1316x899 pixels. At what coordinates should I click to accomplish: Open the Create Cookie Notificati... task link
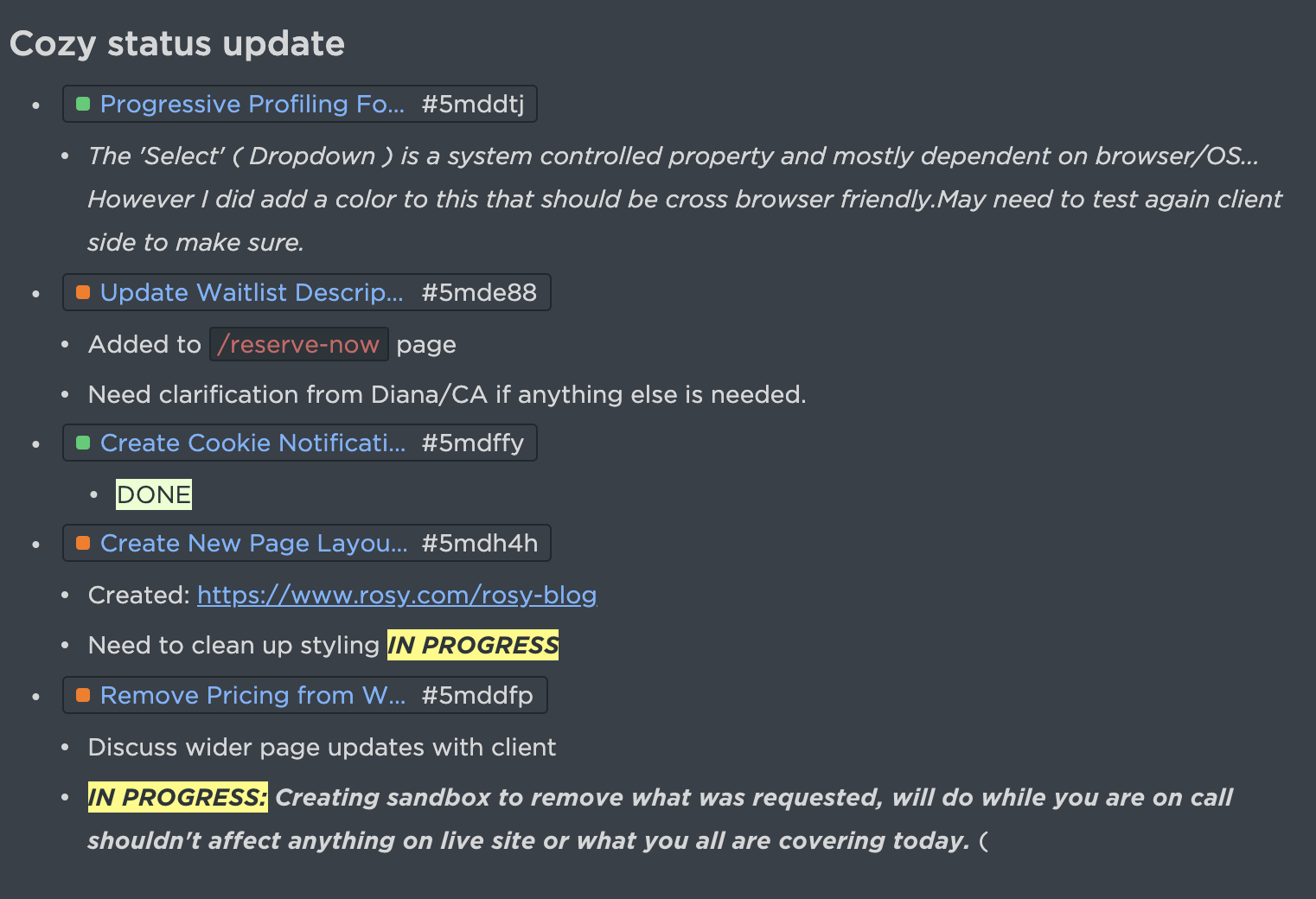252,443
